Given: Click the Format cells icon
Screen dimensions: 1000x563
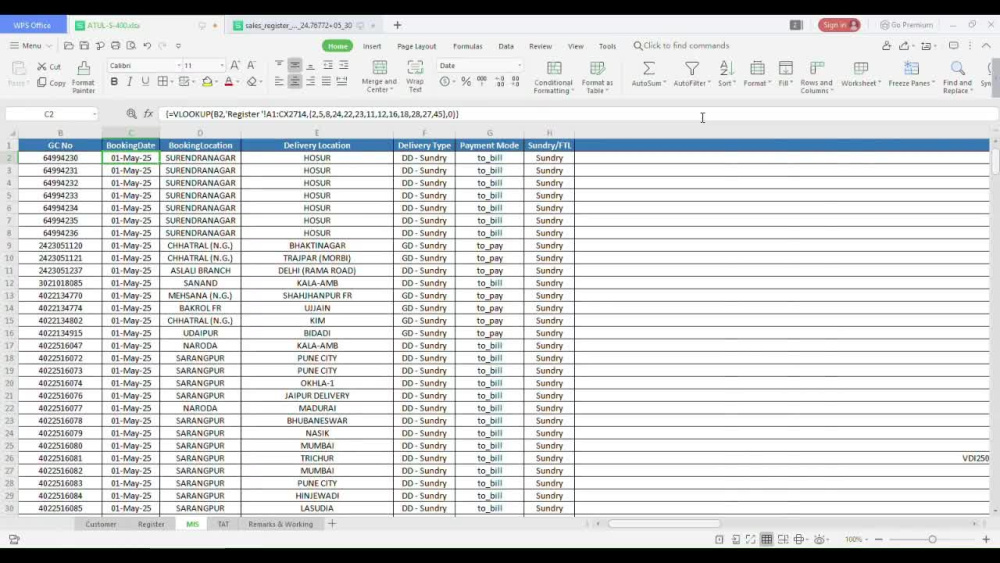Looking at the screenshot, I should pyautogui.click(x=758, y=68).
